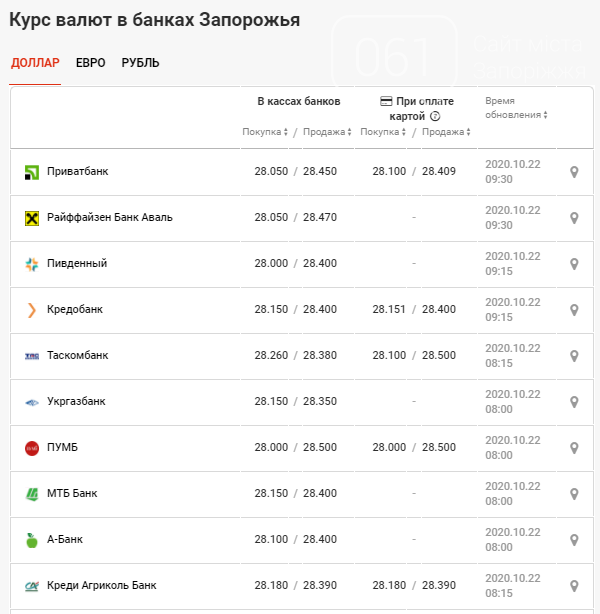This screenshot has height=614, width=600.
Task: Click the location marker for Укргазбанк
Action: 574,402
